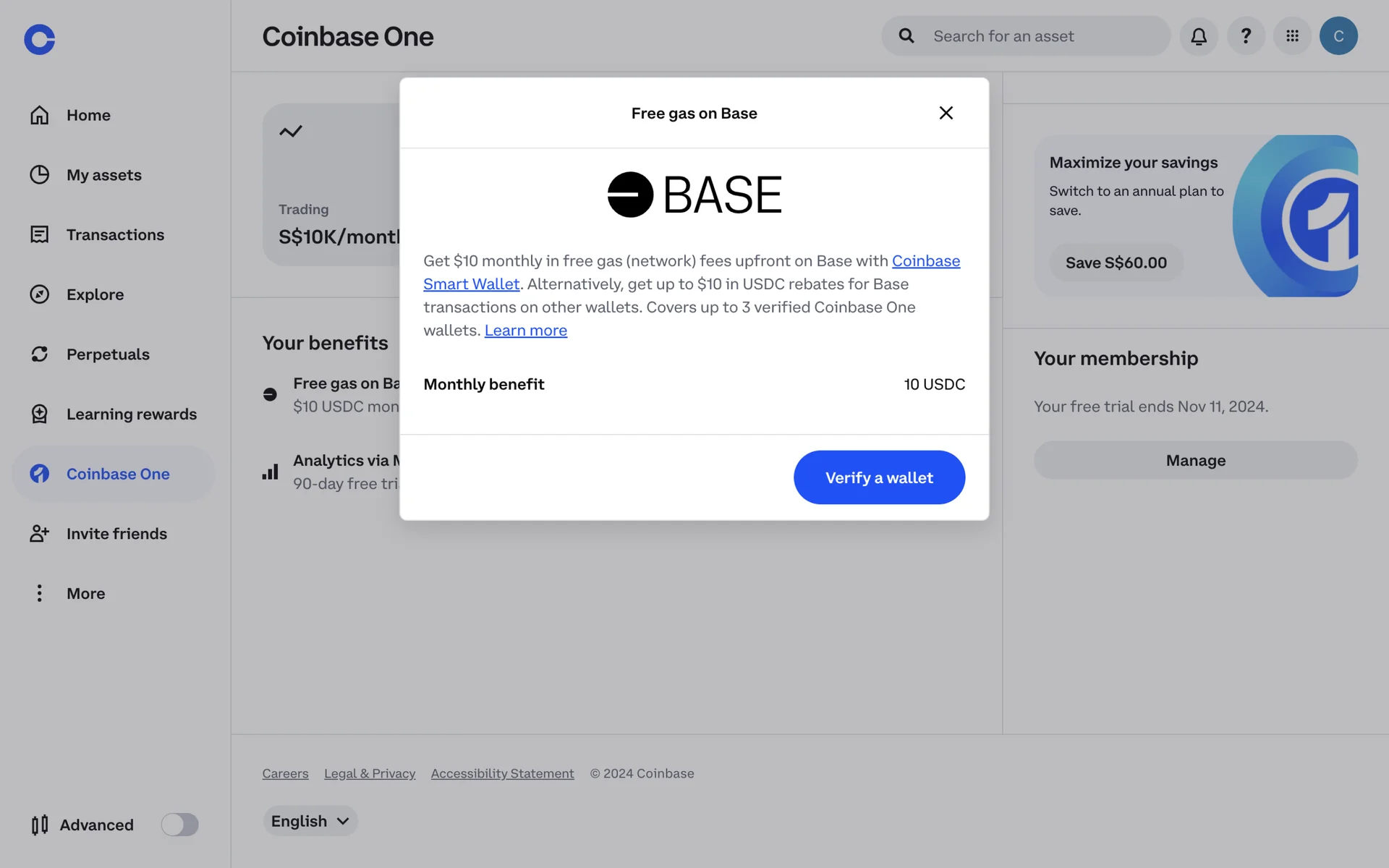Click the help question mark icon
Image resolution: width=1389 pixels, height=868 pixels.
[1246, 36]
